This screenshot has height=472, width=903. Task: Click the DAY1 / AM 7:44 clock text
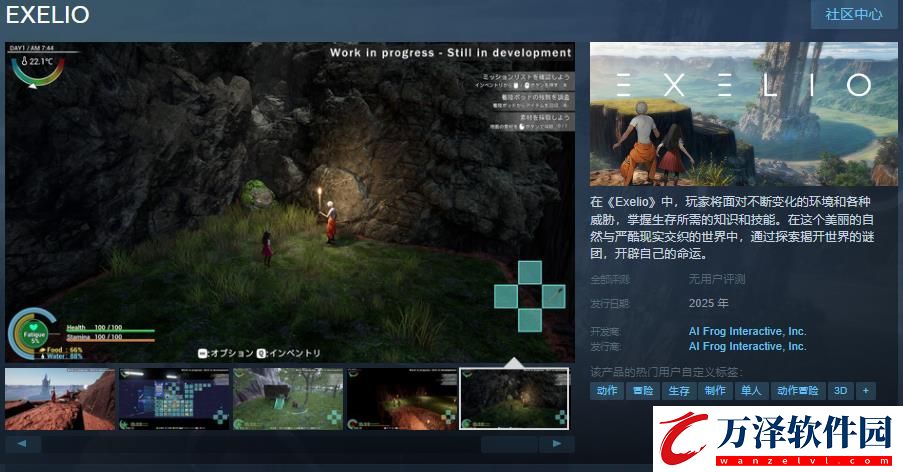32,48
